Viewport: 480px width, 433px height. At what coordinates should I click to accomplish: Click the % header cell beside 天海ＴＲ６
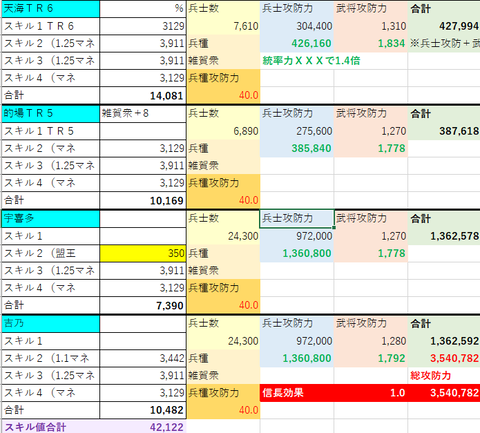click(x=143, y=9)
